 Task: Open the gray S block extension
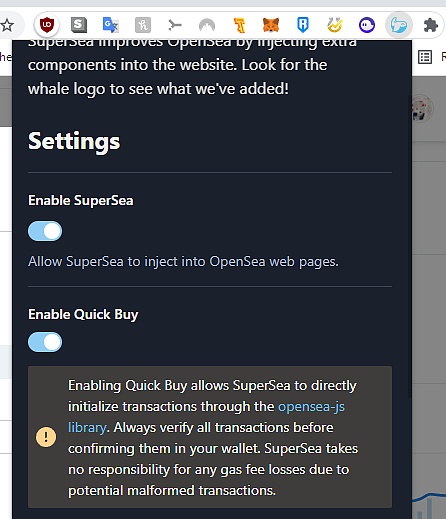pyautogui.click(x=79, y=25)
